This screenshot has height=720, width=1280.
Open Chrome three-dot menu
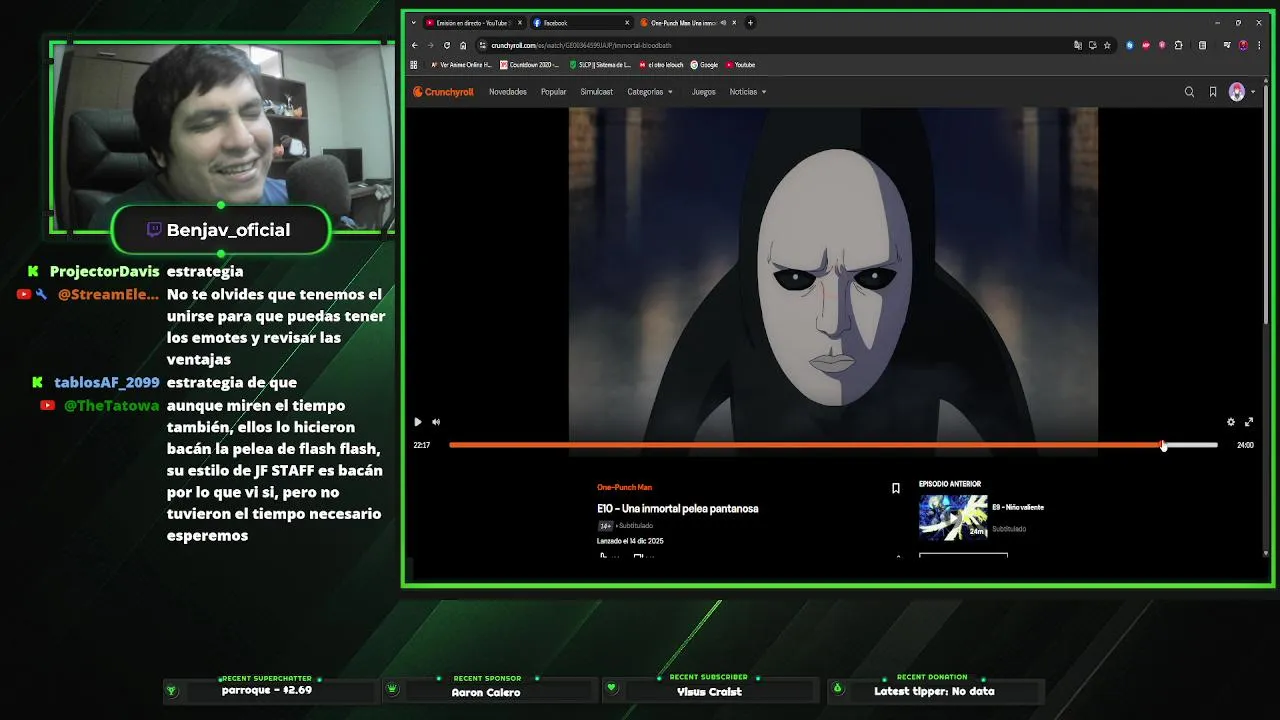pos(1259,45)
